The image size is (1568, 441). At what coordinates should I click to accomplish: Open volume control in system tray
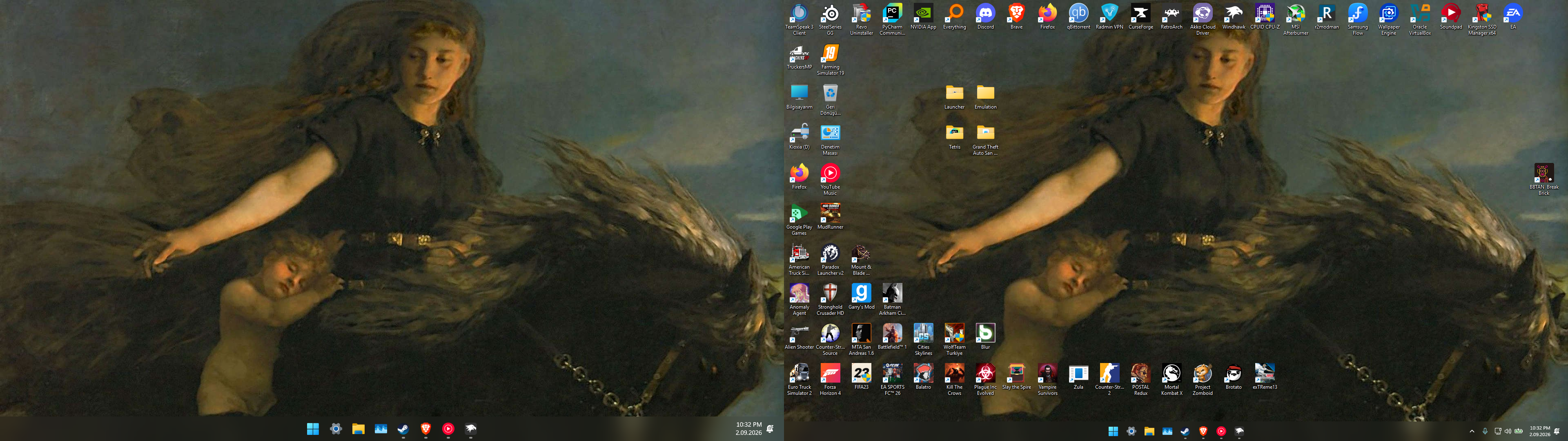pos(1508,431)
